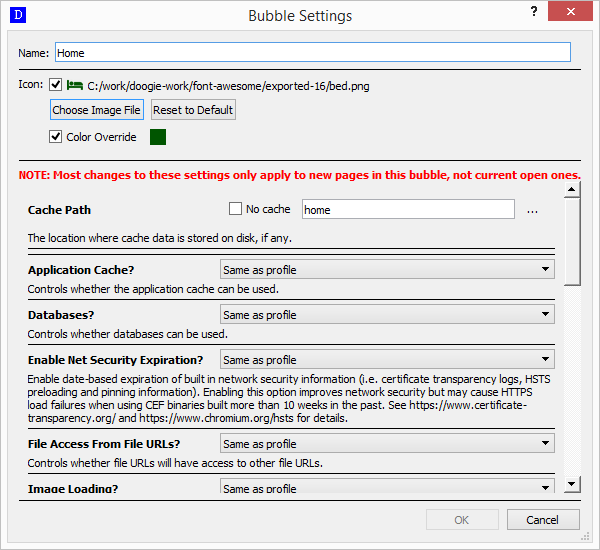
Task: Open the Application Cache dropdown
Action: coord(387,269)
